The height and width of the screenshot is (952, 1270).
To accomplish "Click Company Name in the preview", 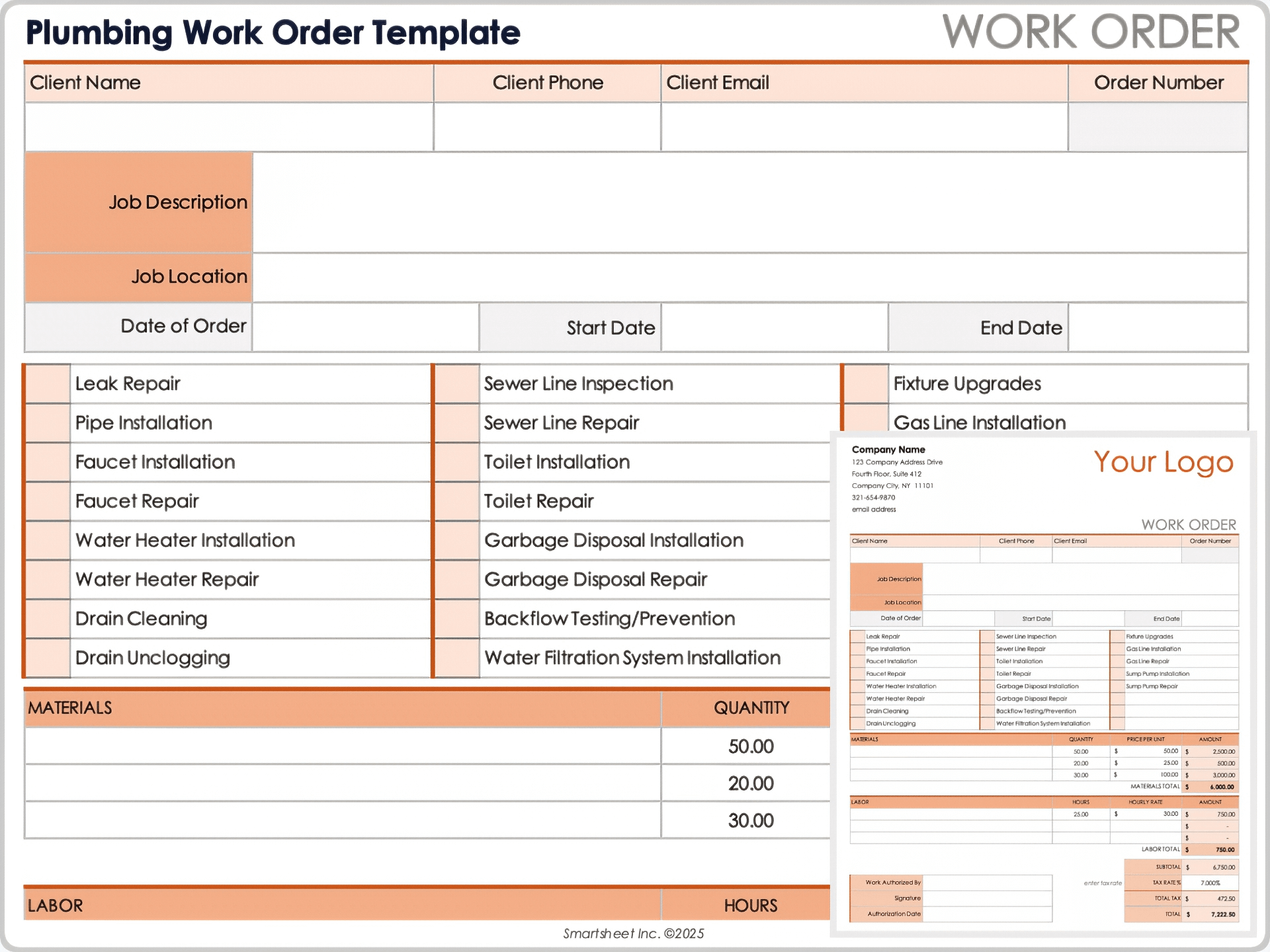I will pyautogui.click(x=888, y=450).
